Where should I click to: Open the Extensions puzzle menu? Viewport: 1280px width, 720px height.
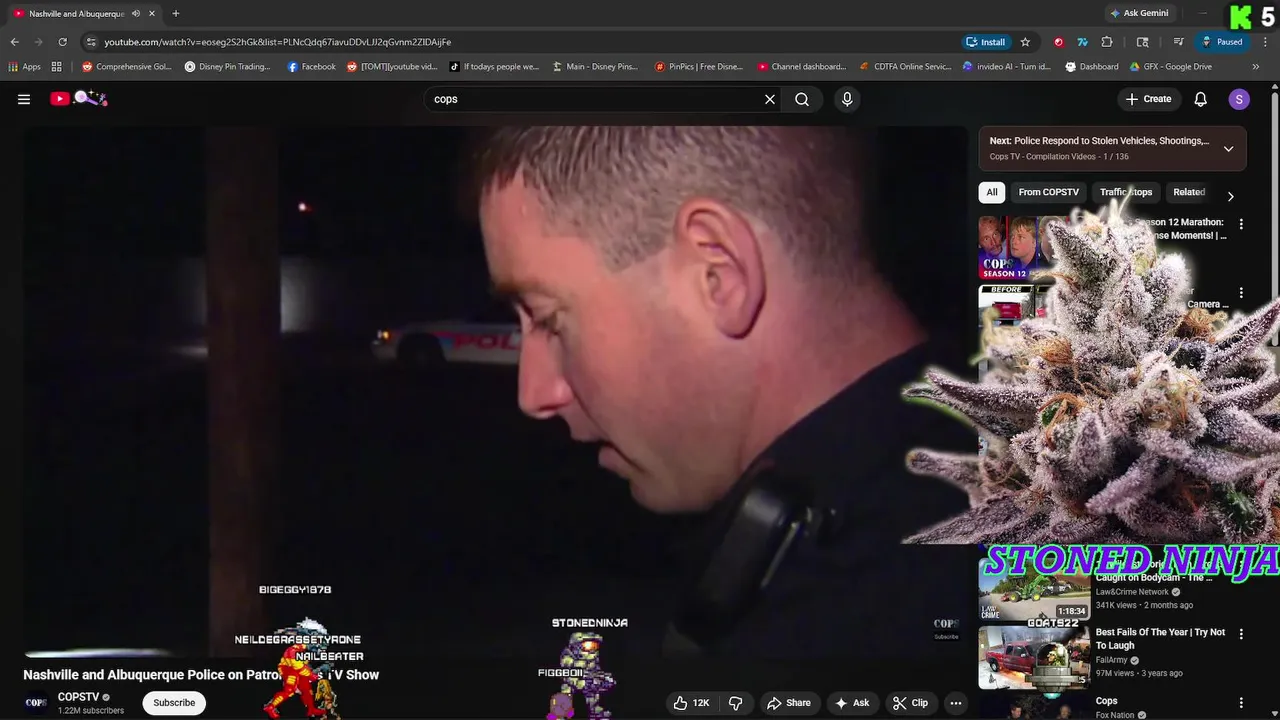click(1107, 42)
